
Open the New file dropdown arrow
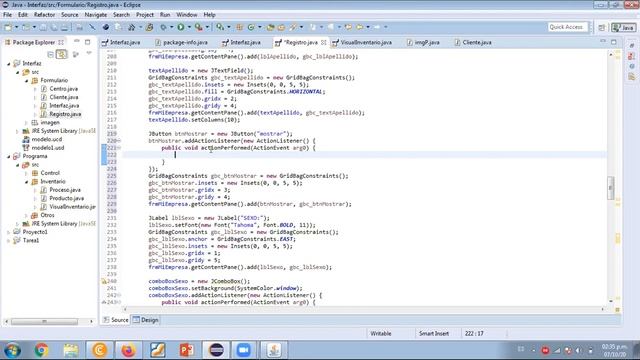pos(16,27)
